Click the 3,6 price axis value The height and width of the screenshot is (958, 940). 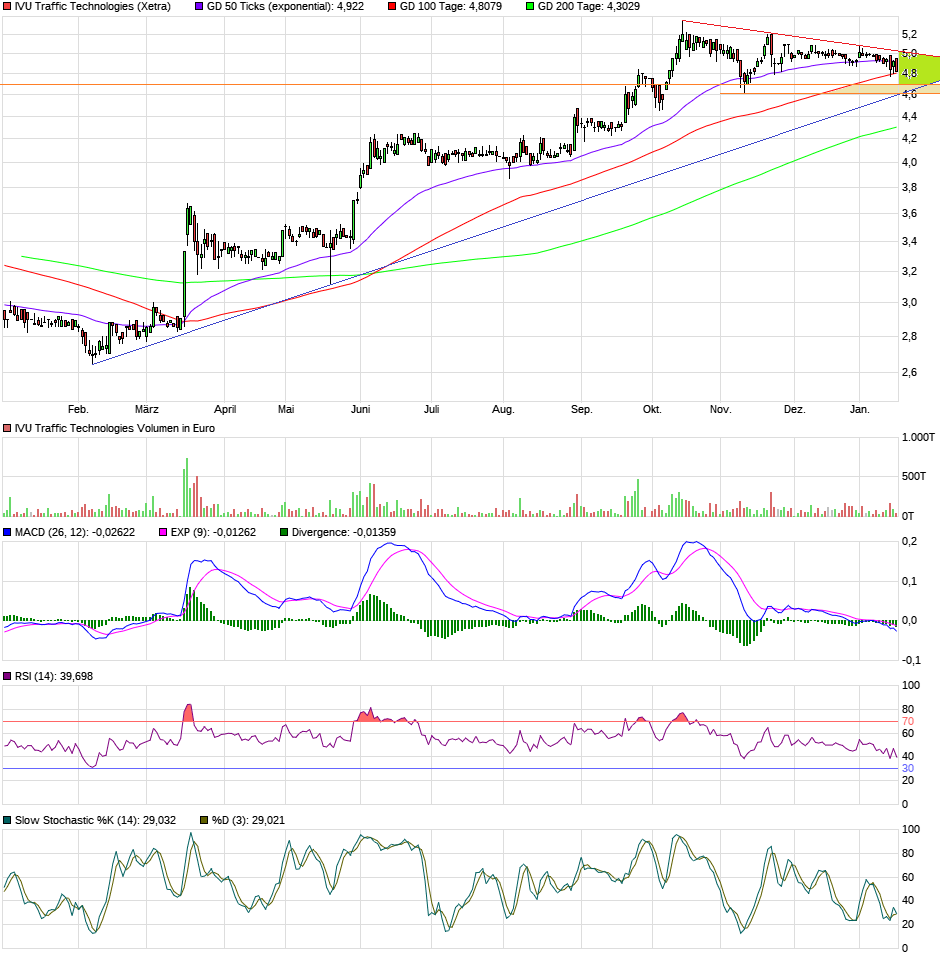point(909,213)
